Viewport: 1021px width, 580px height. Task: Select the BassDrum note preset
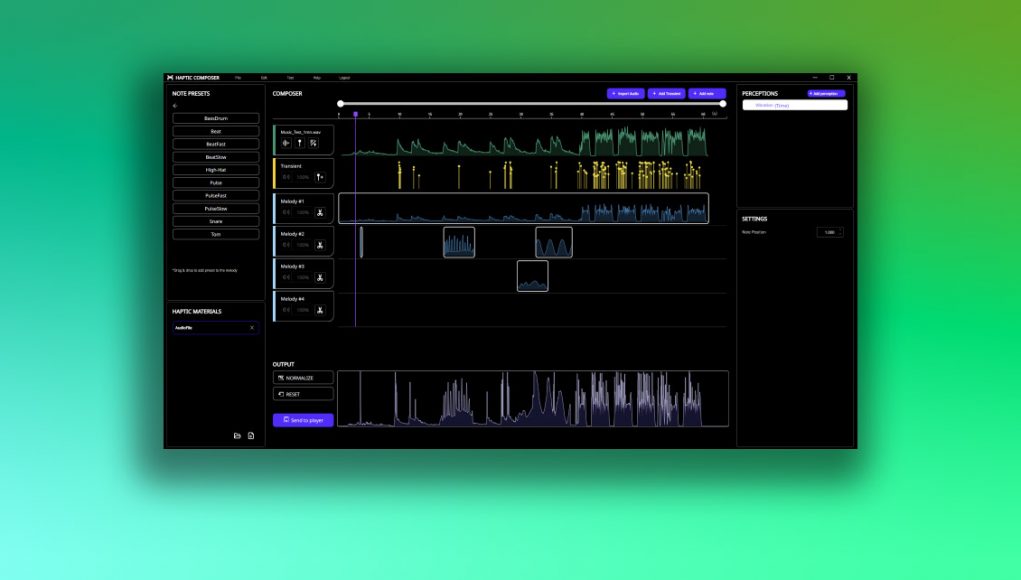216,118
